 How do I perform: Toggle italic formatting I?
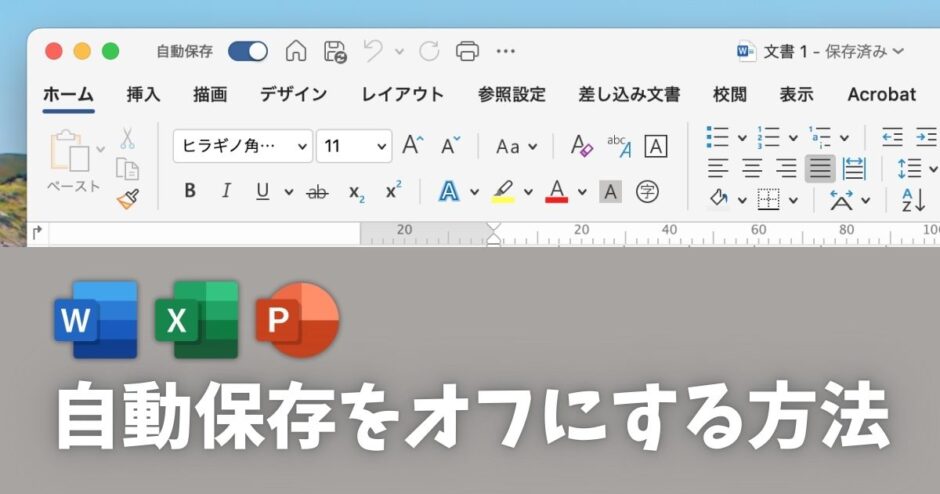coord(226,191)
